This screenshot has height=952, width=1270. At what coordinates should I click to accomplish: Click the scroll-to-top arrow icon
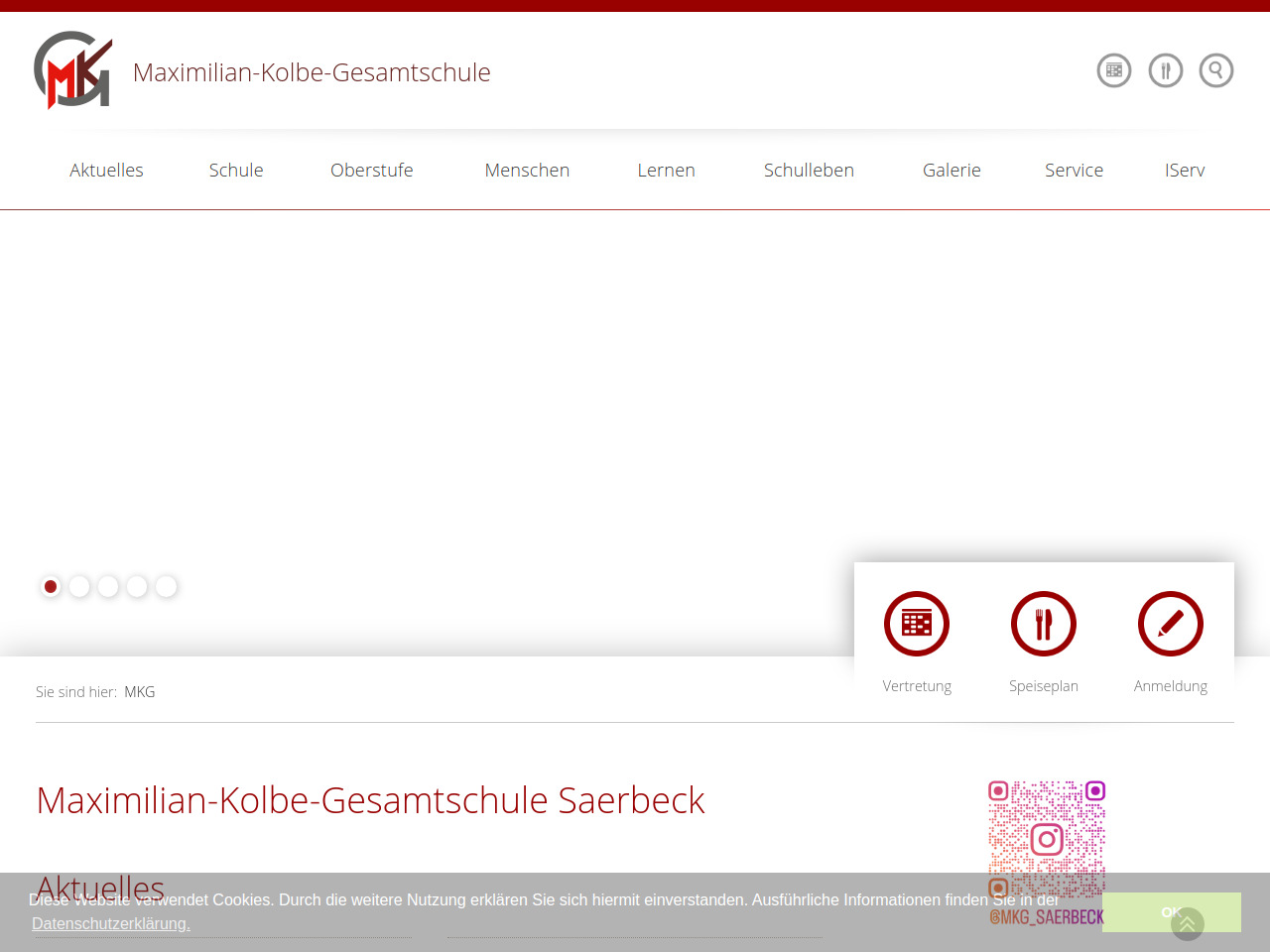1188,924
